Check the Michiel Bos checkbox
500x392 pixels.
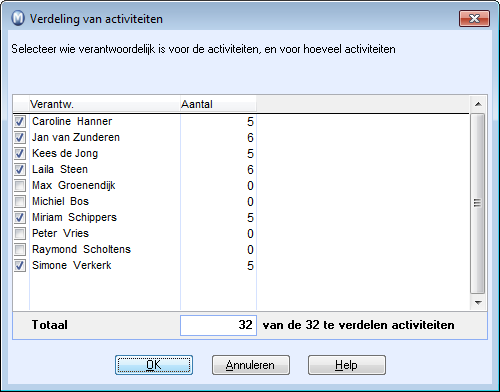pyautogui.click(x=20, y=201)
